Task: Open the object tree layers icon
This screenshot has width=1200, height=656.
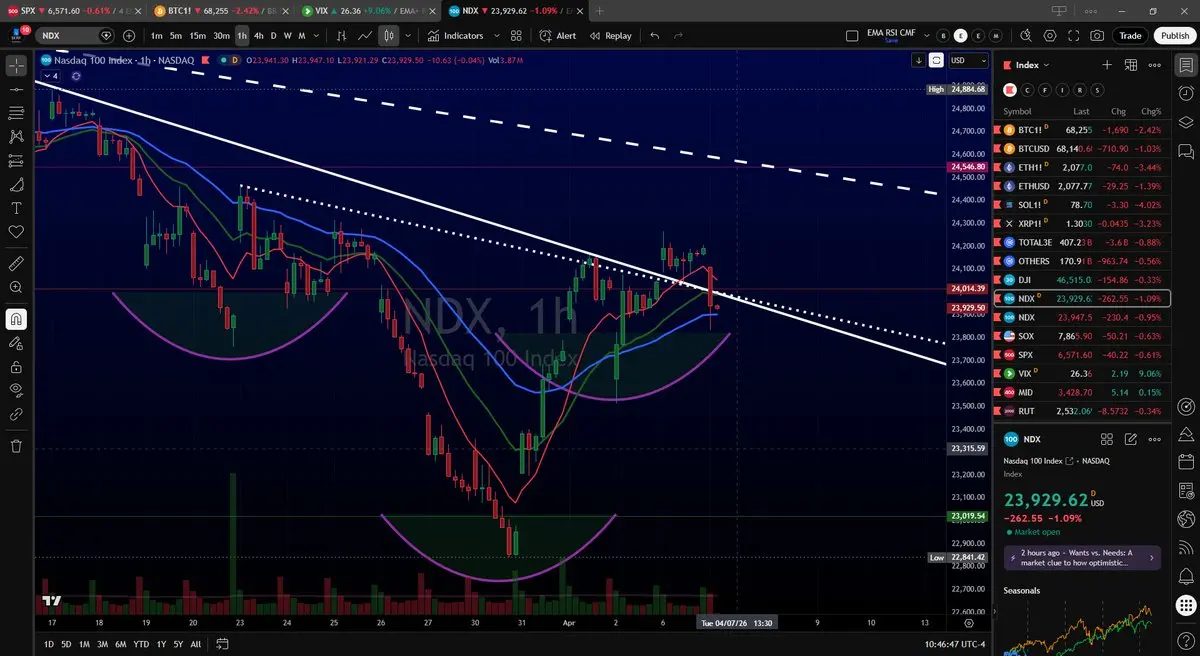Action: [1186, 123]
